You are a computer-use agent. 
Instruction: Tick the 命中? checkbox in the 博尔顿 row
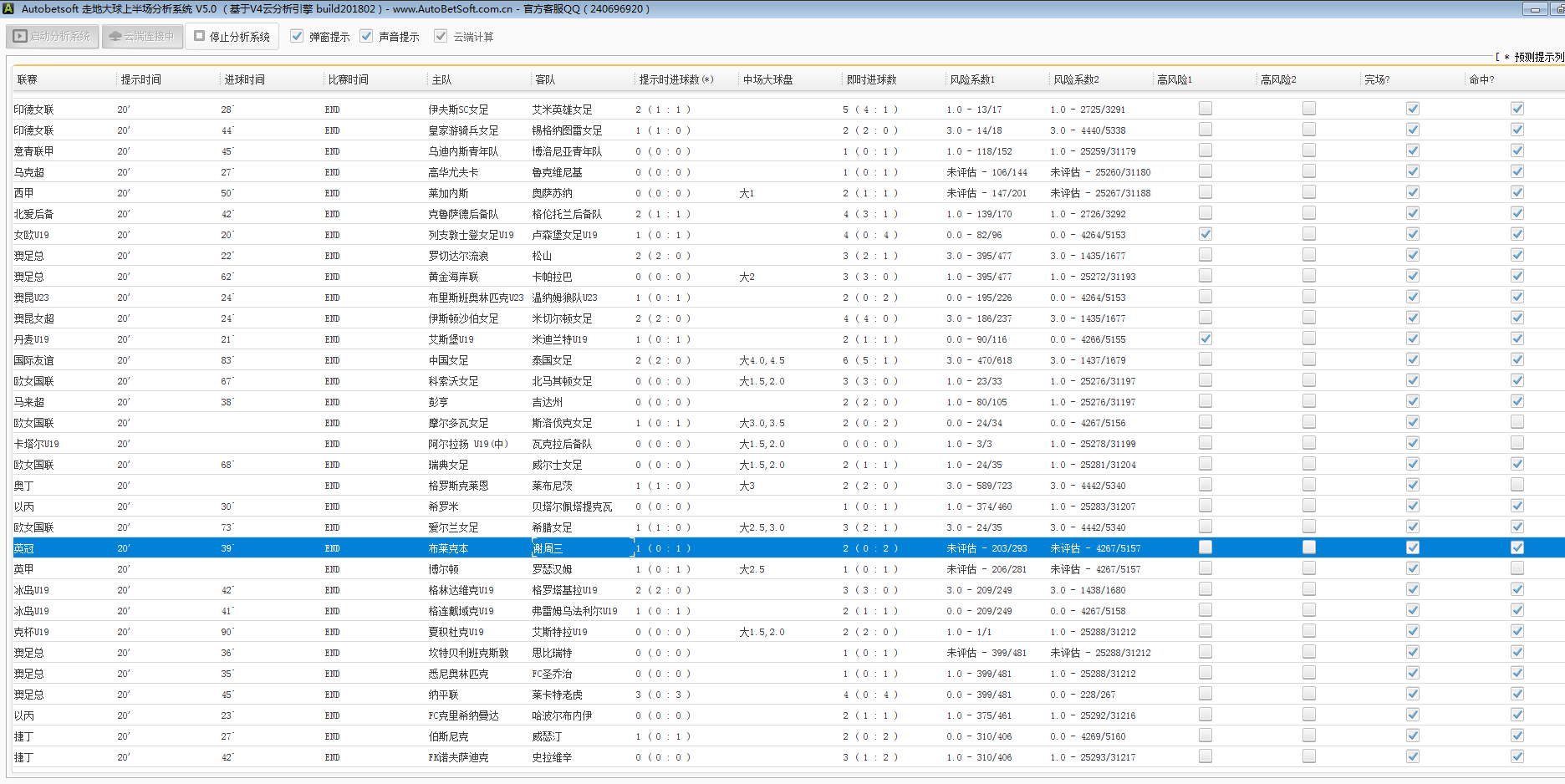pyautogui.click(x=1517, y=568)
